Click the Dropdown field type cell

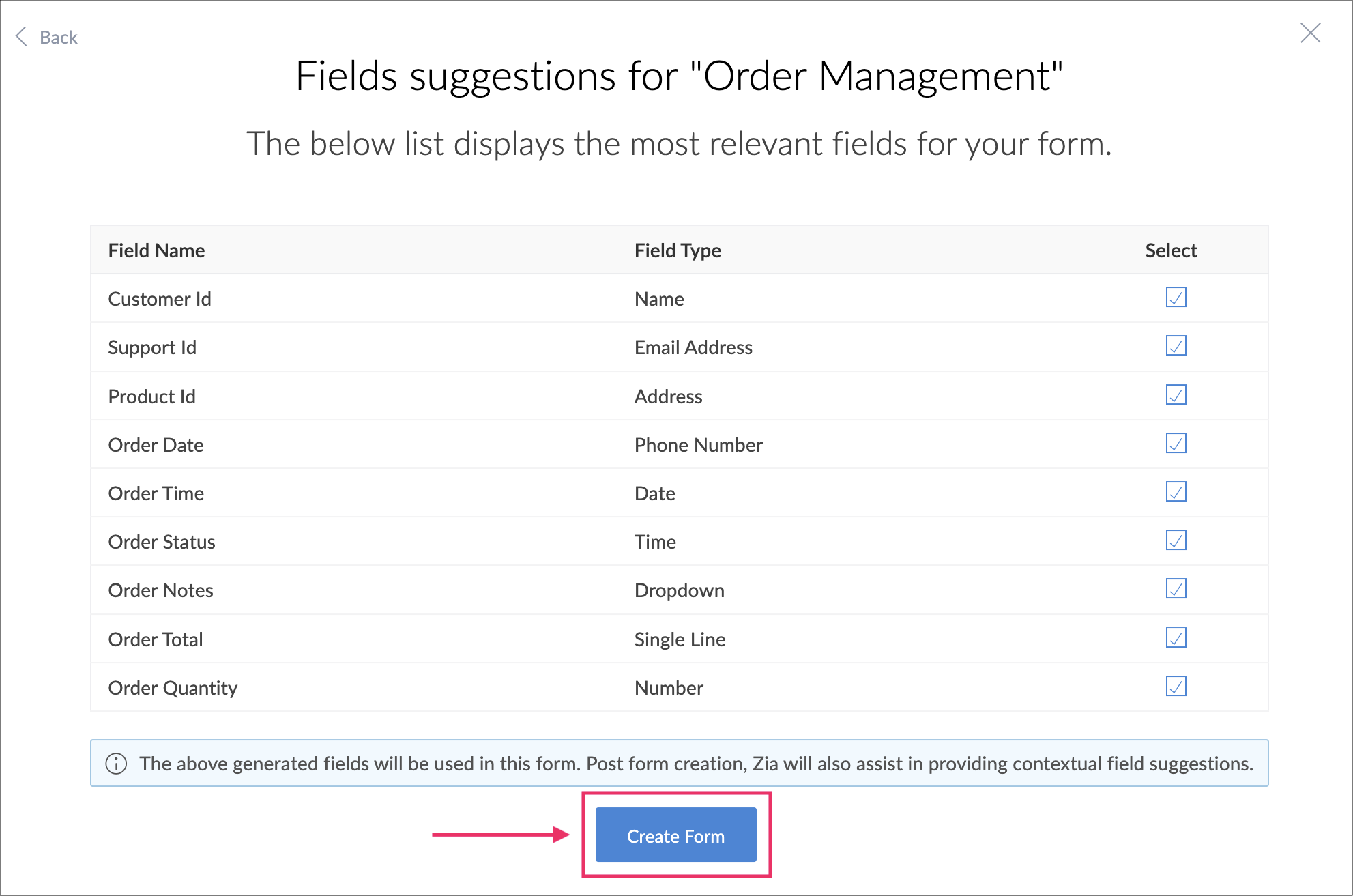(679, 590)
